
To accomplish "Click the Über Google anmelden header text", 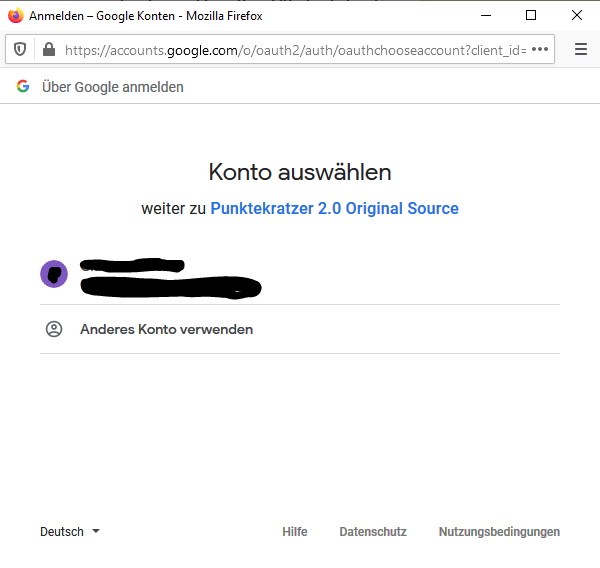I will (x=112, y=87).
